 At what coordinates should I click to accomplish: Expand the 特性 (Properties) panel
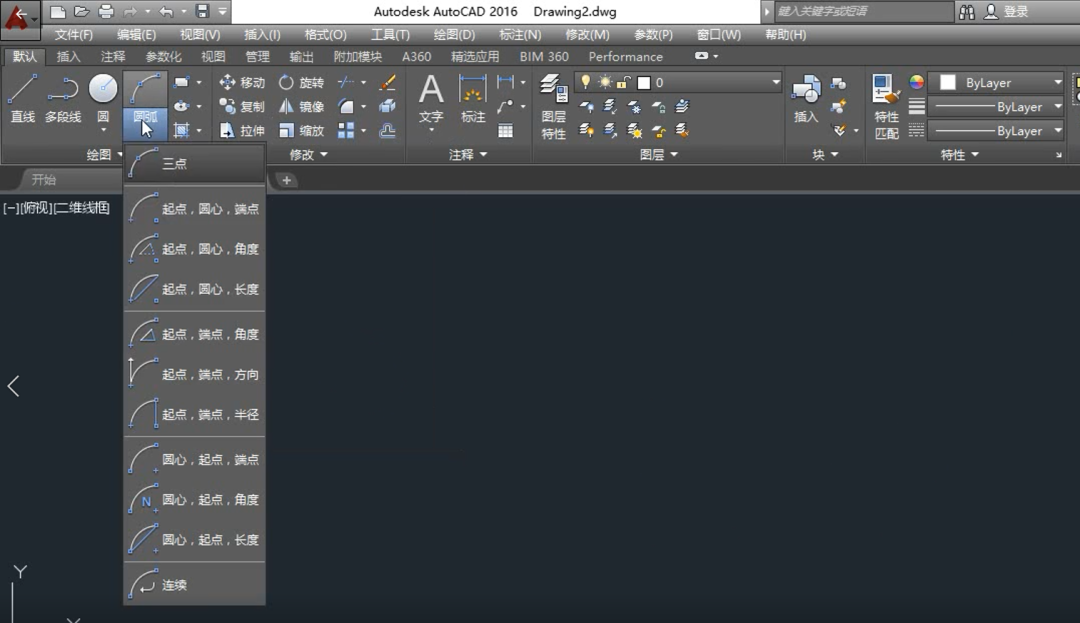click(959, 155)
